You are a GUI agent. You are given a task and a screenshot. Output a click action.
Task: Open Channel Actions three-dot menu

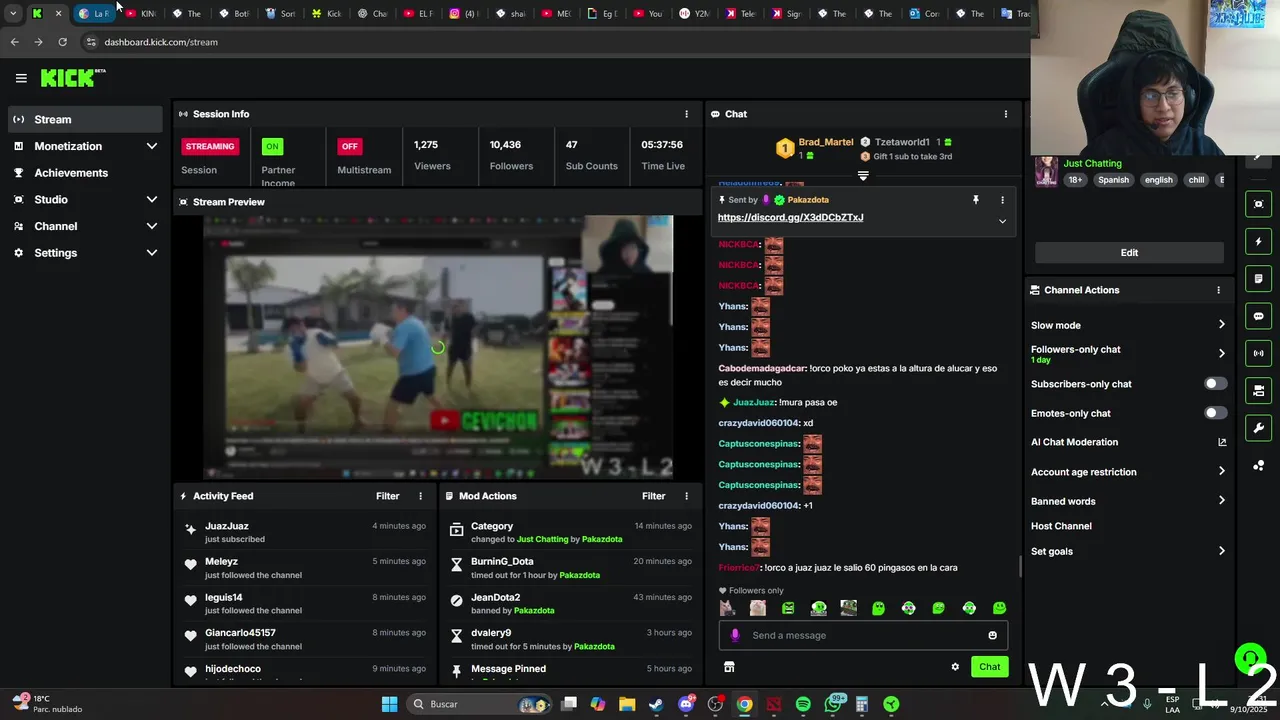coord(1218,290)
